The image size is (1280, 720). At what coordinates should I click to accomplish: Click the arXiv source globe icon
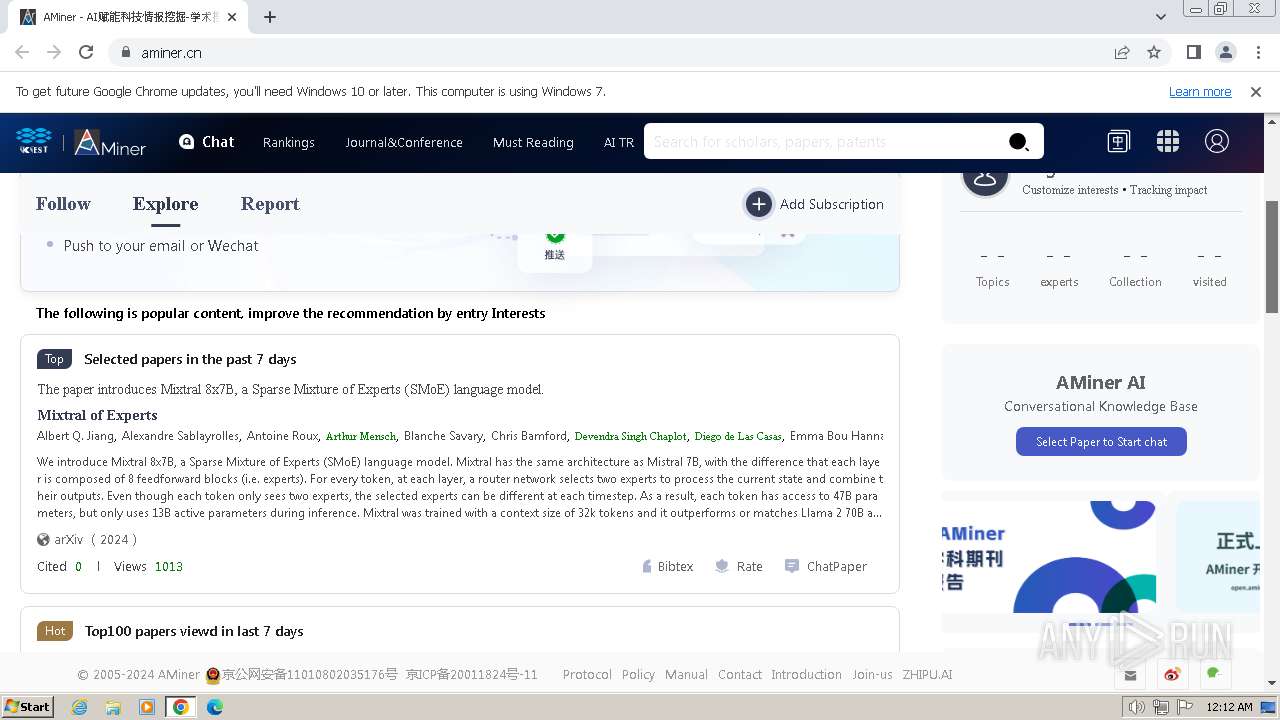pos(43,539)
